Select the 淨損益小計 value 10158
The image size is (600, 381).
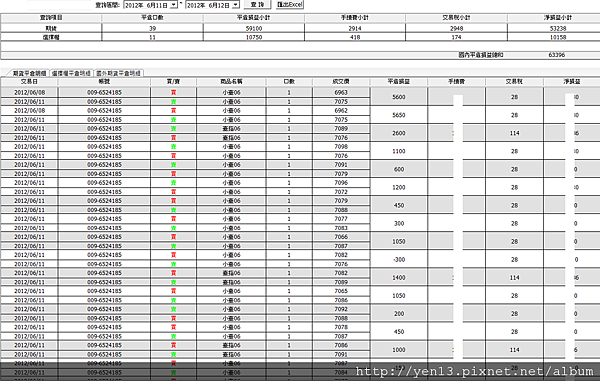point(558,37)
